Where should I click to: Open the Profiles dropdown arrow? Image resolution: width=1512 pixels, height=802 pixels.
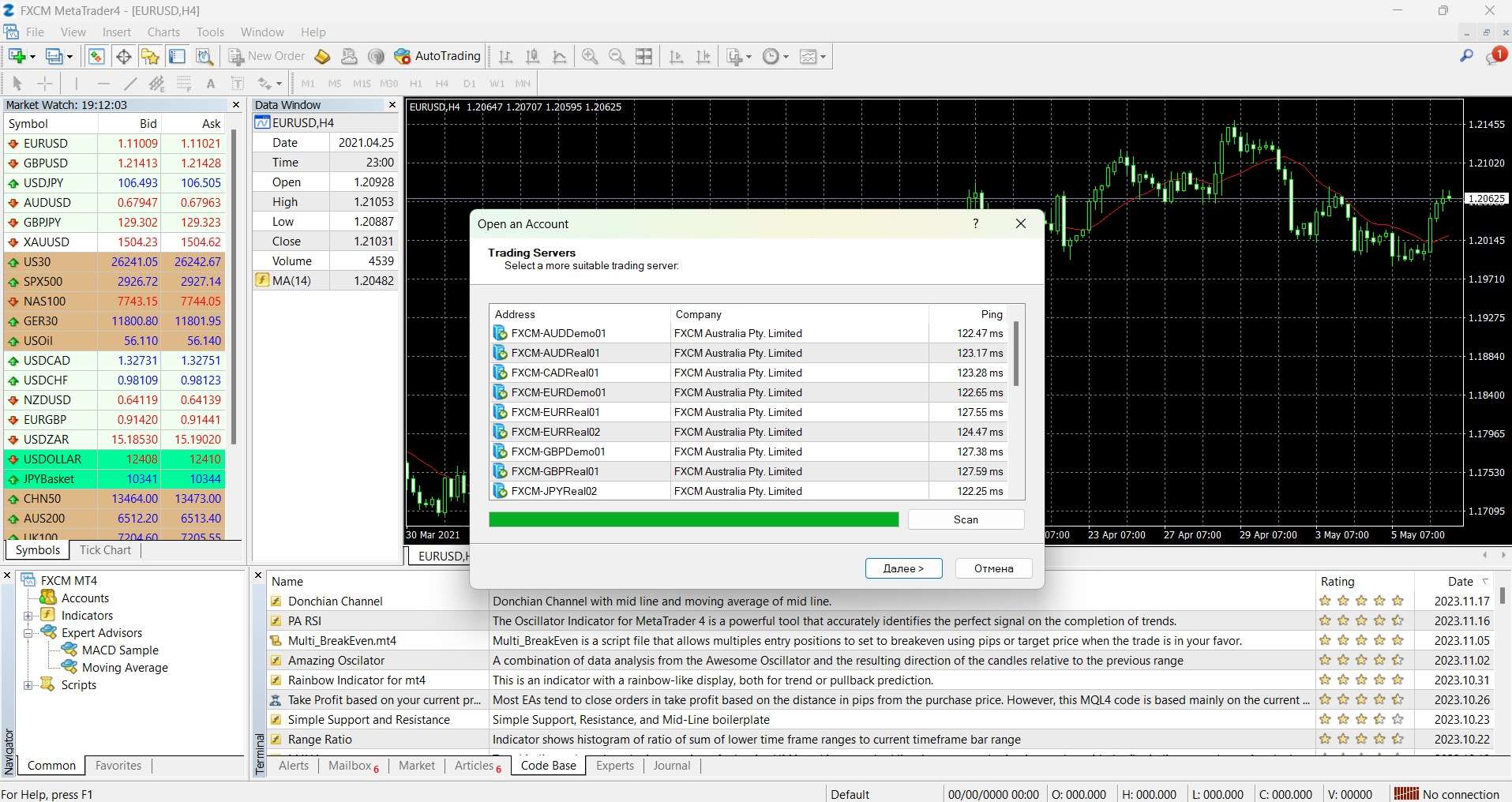69,57
